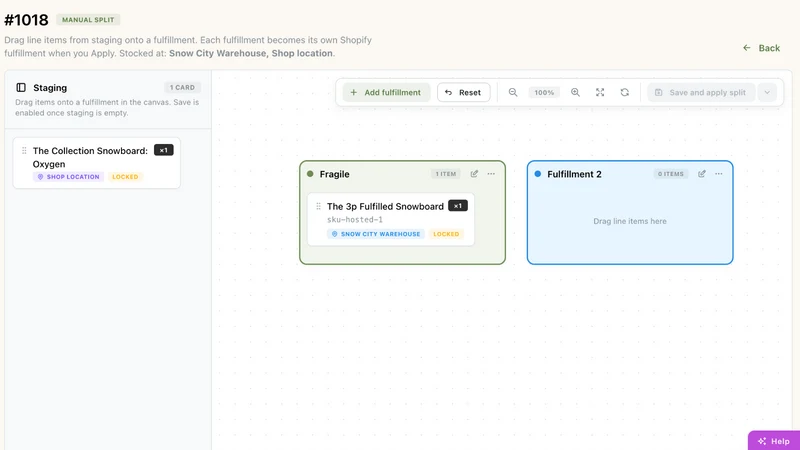The height and width of the screenshot is (450, 800).
Task: Click the x1 badge on 3p Fulfilled Snowboard
Action: (x=458, y=206)
